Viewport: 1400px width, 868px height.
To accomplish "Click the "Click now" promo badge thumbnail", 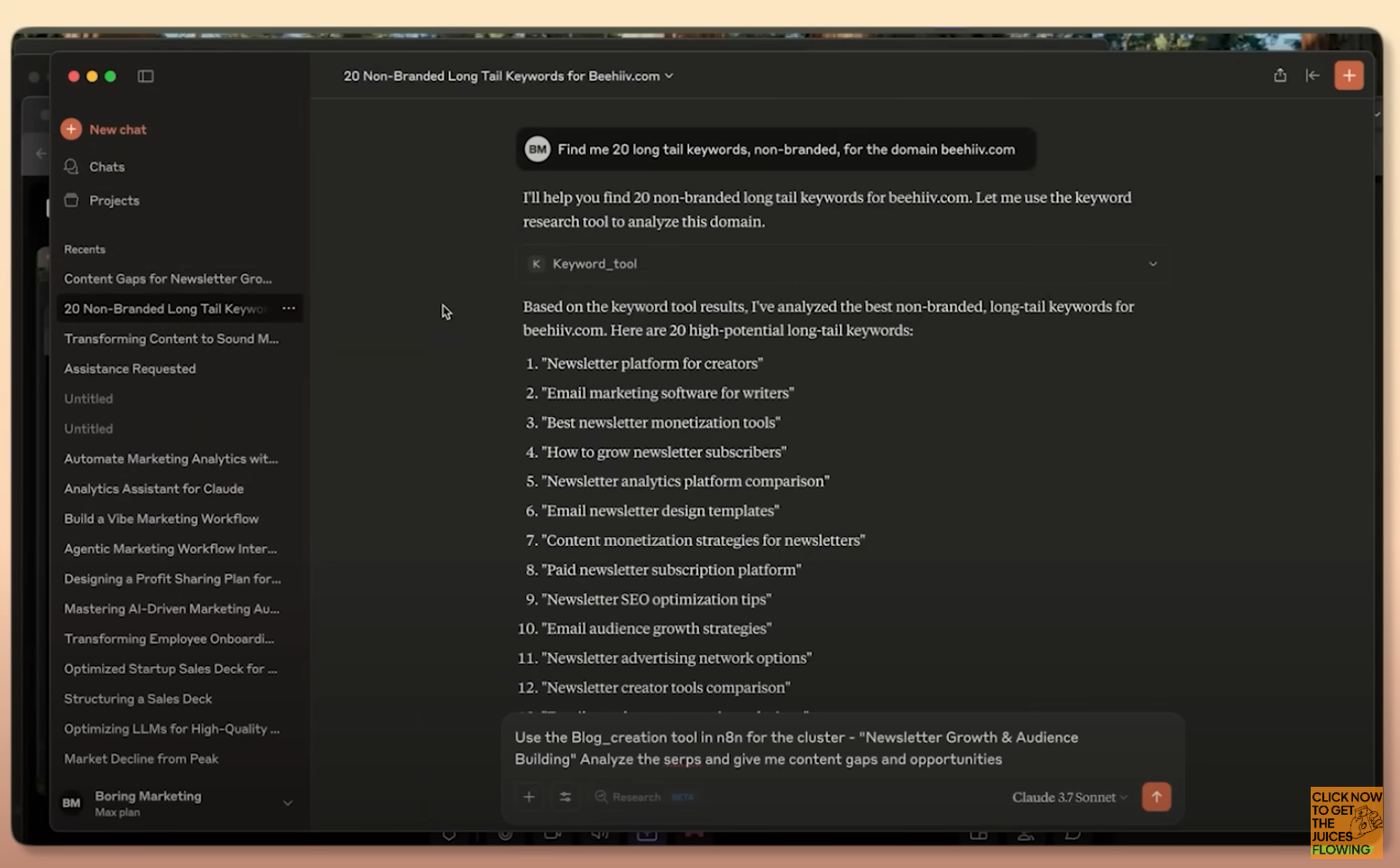I will coord(1346,822).
